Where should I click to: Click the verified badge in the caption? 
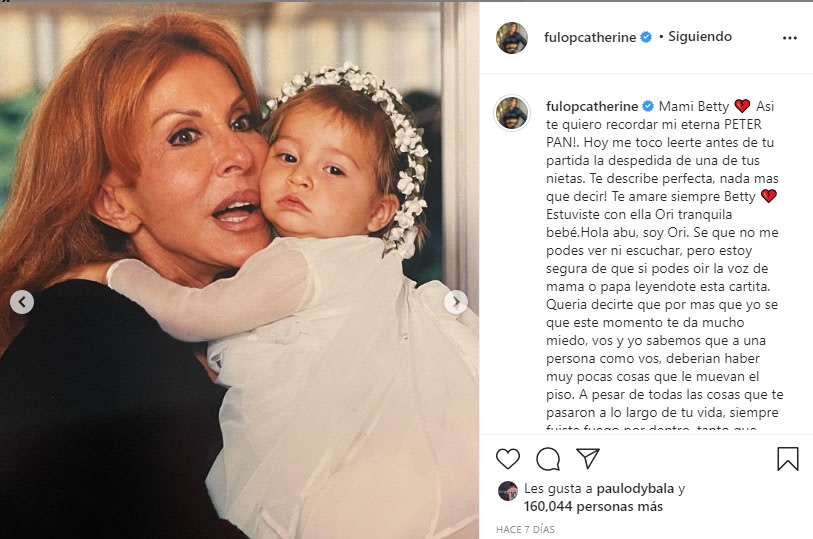pos(646,106)
